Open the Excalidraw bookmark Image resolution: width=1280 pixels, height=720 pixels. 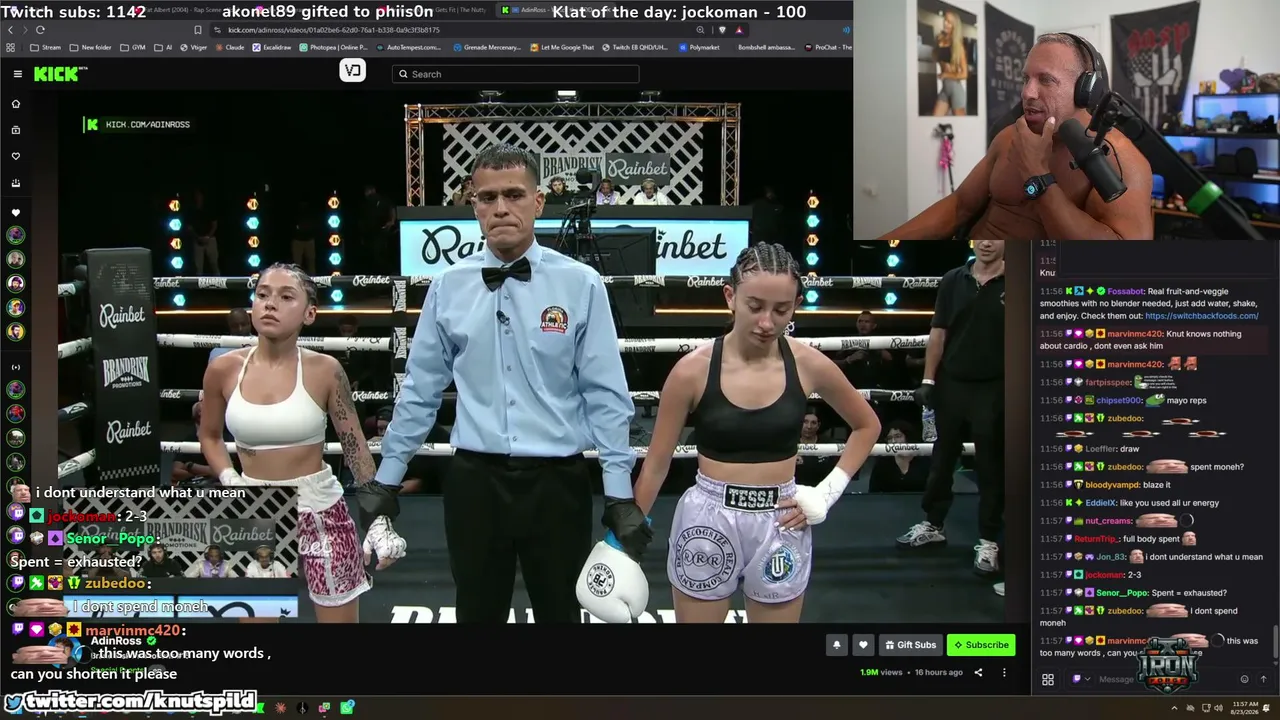[272, 47]
